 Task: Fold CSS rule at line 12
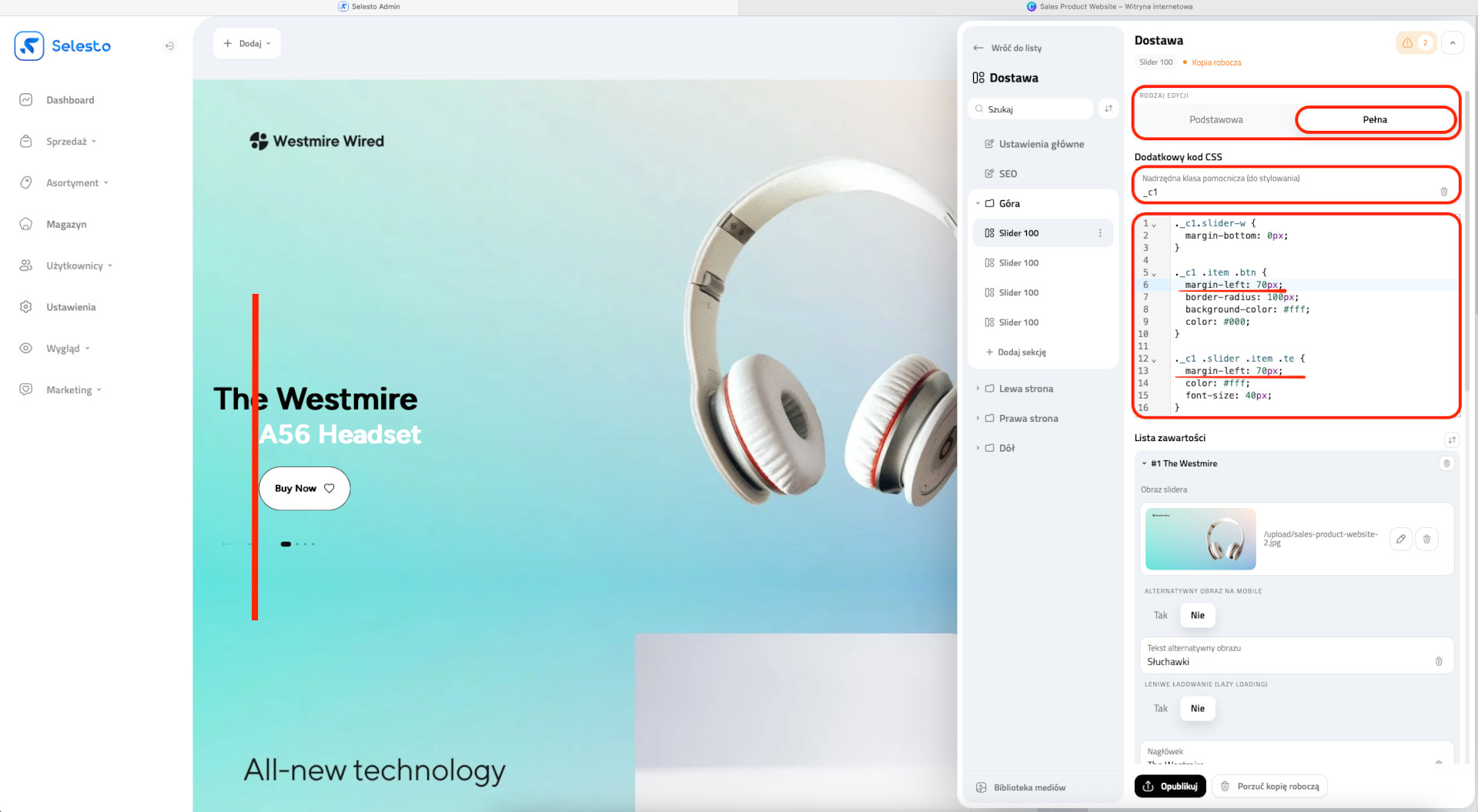(x=1154, y=359)
